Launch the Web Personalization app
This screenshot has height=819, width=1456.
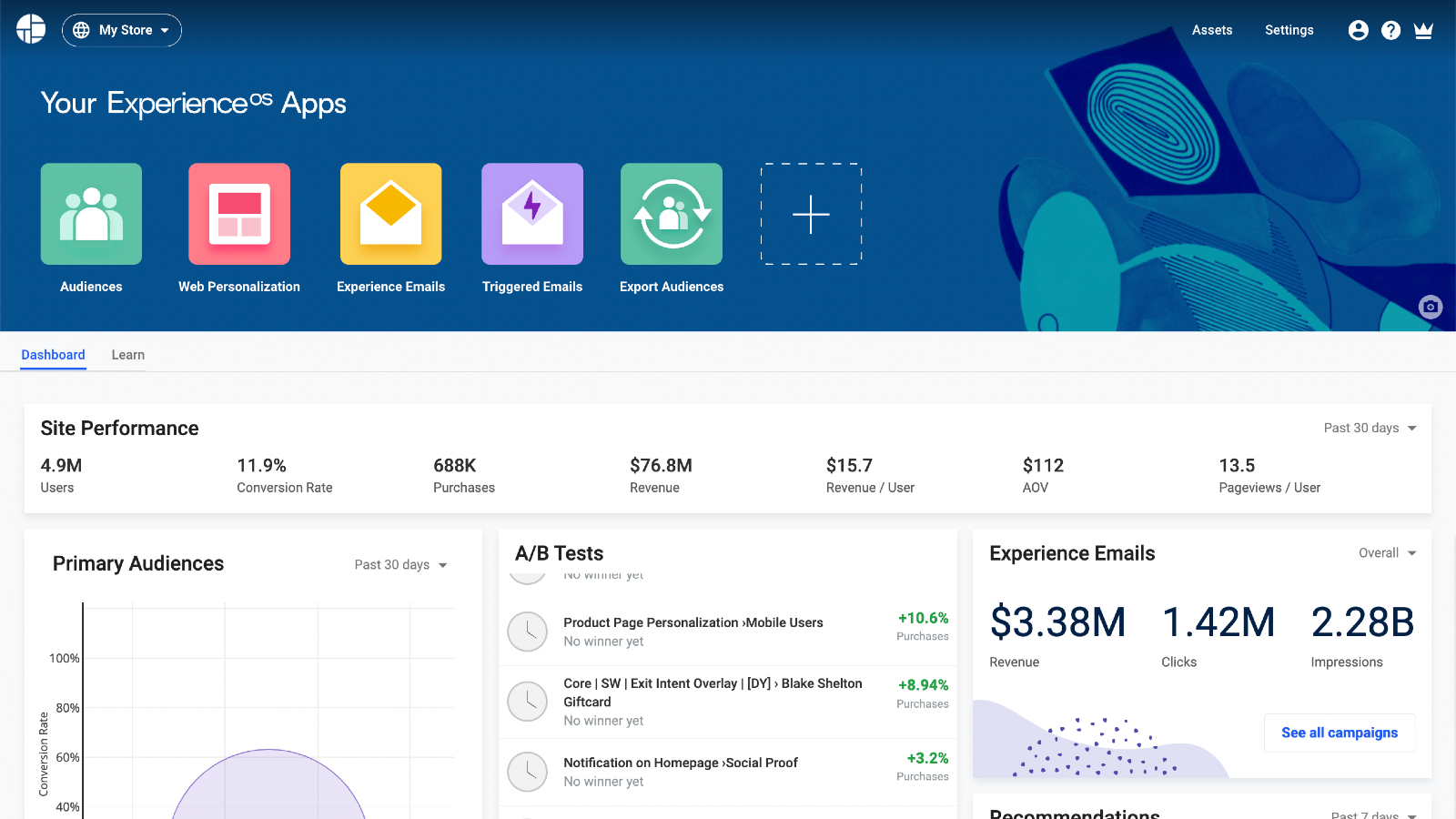tap(238, 214)
